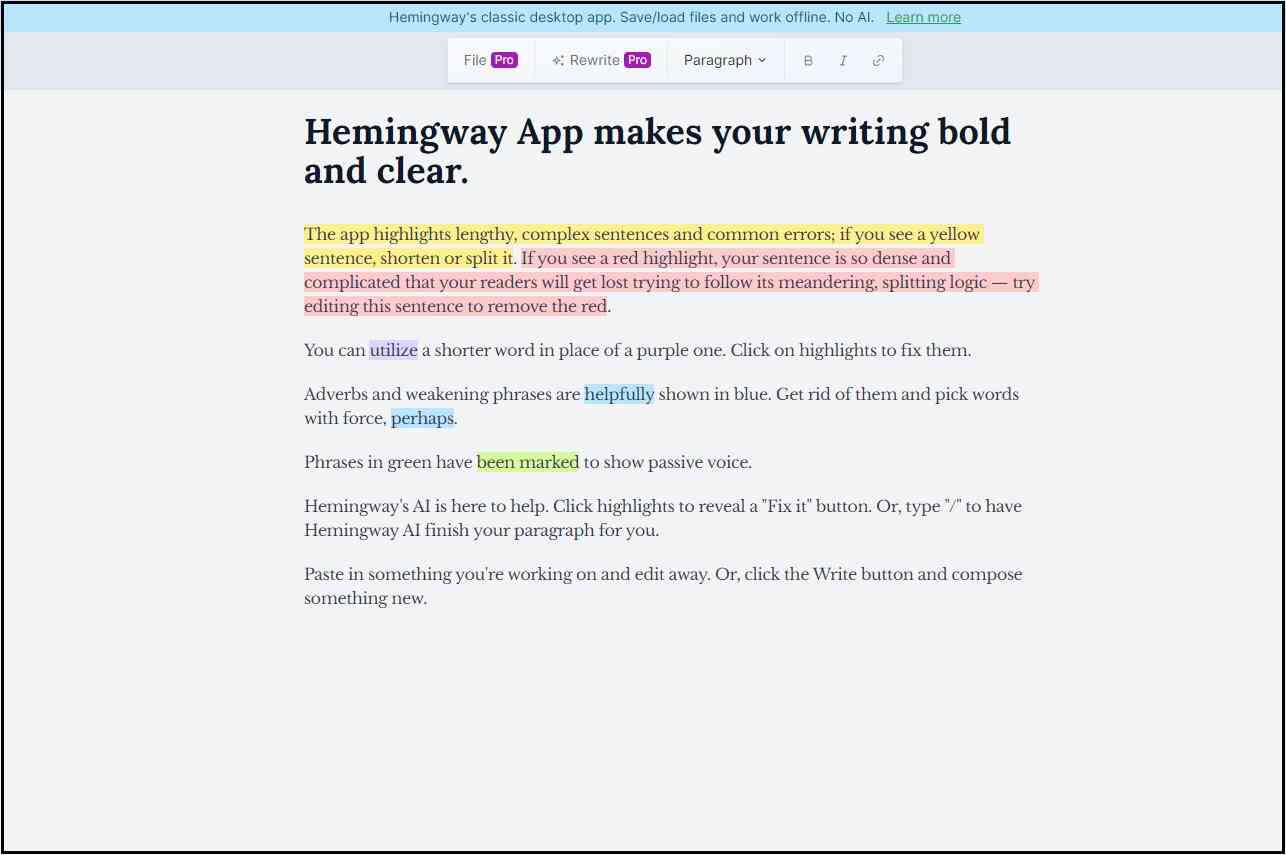Click the insert link icon

tap(878, 61)
